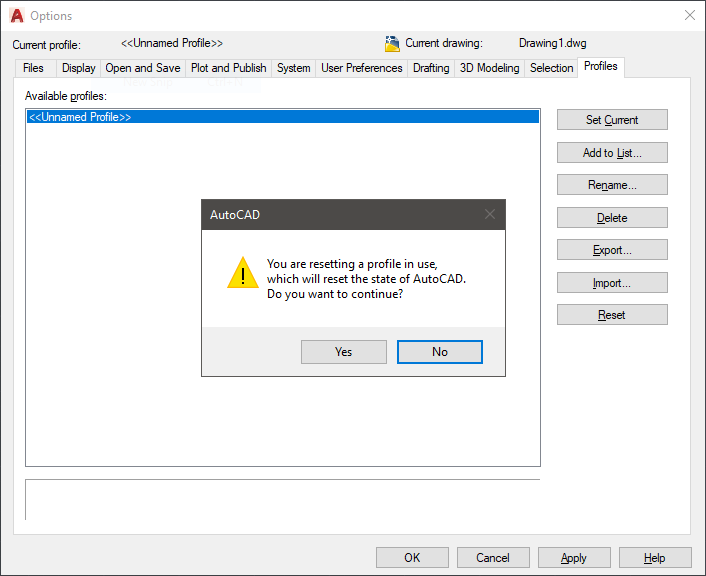Click the current profile name text
The image size is (706, 576).
tap(172, 43)
